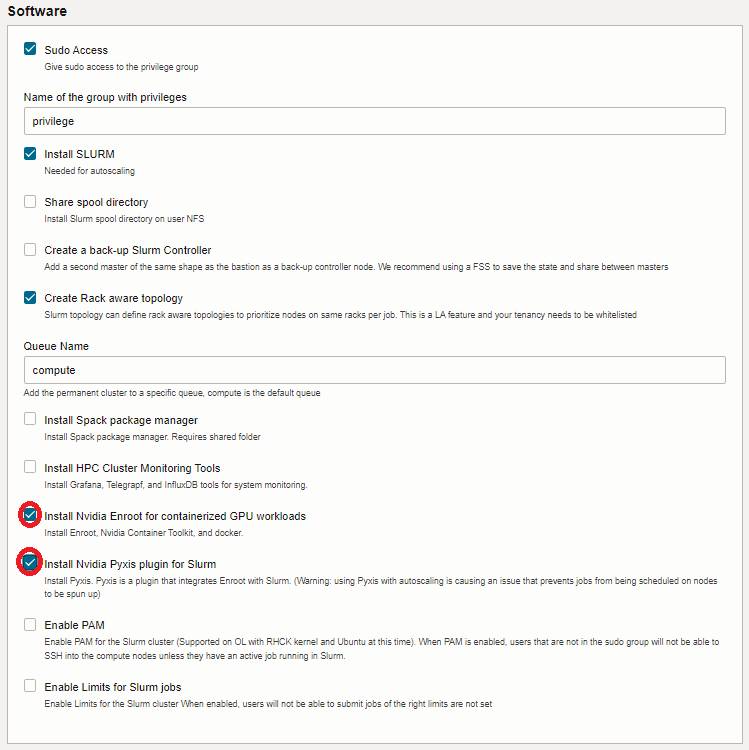Uncheck the Sudo Access checkbox
Image resolution: width=749 pixels, height=750 pixels.
[30, 49]
